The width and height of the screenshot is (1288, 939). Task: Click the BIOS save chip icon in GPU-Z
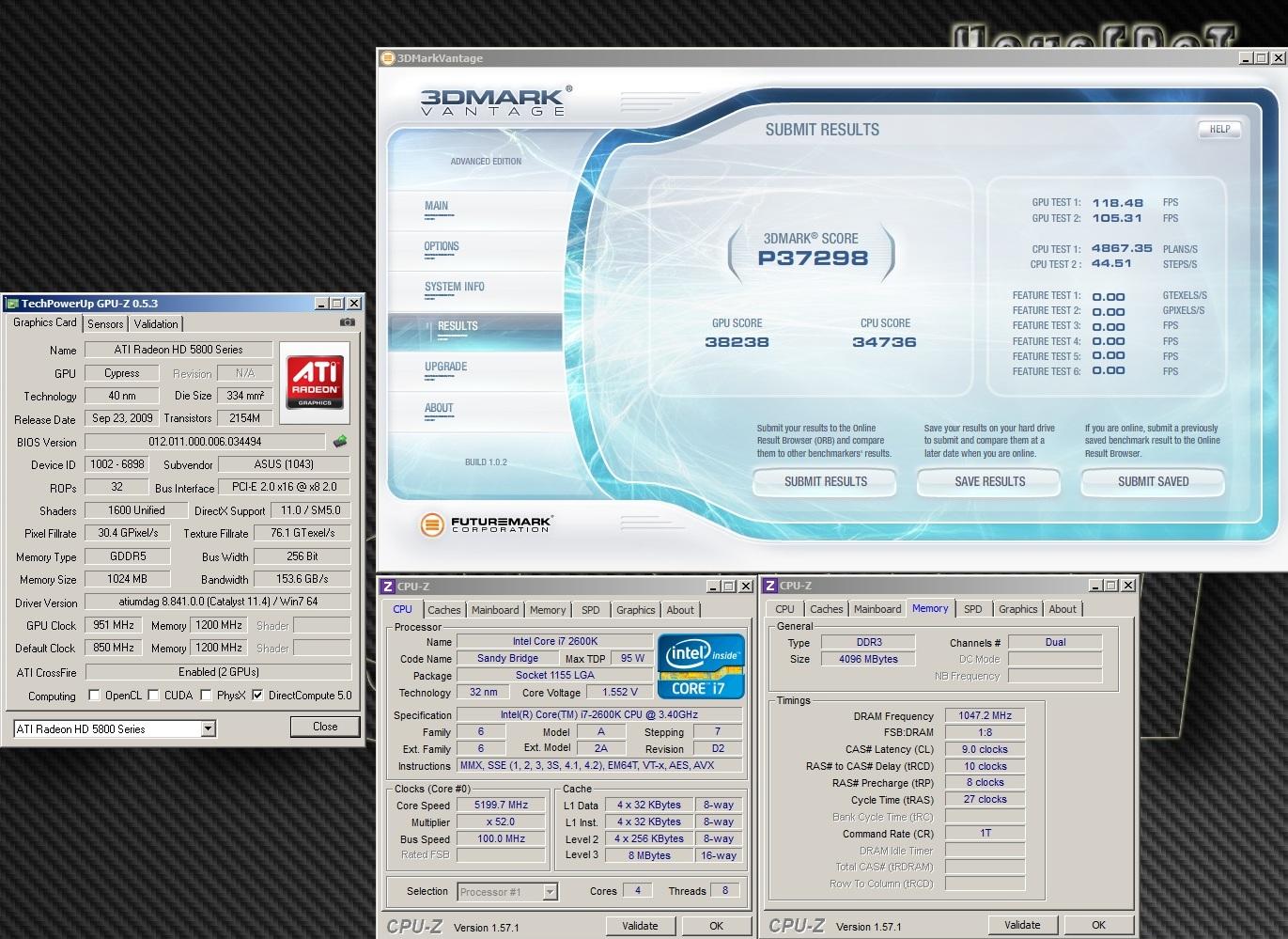[x=340, y=441]
